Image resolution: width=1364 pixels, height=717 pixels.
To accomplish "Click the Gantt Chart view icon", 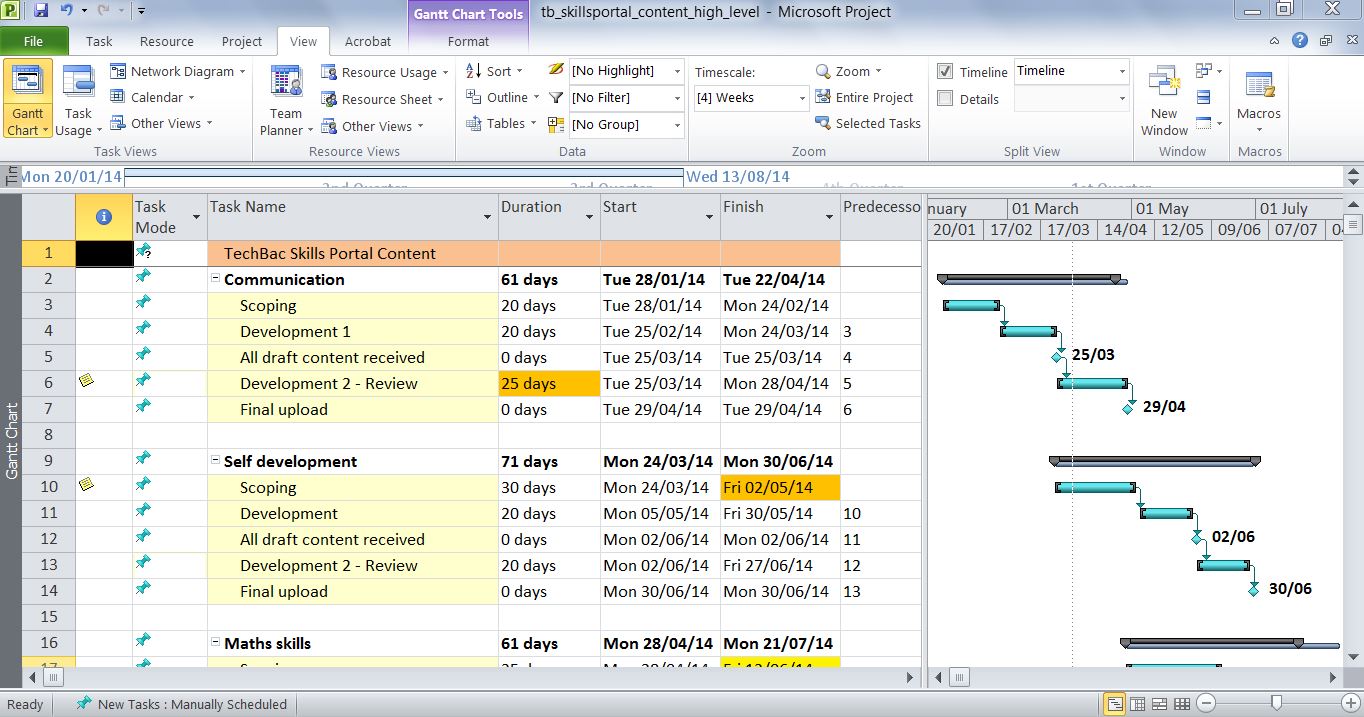I will (x=28, y=100).
